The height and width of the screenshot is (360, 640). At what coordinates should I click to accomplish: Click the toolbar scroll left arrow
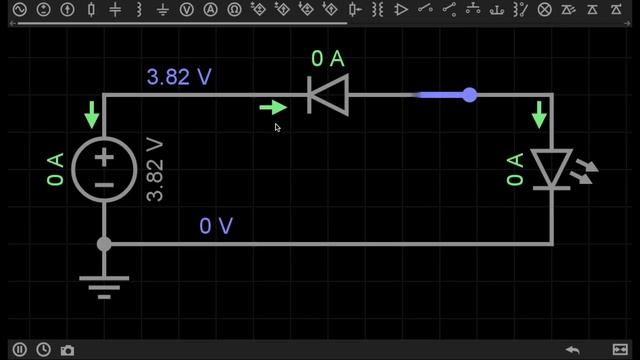12,24
